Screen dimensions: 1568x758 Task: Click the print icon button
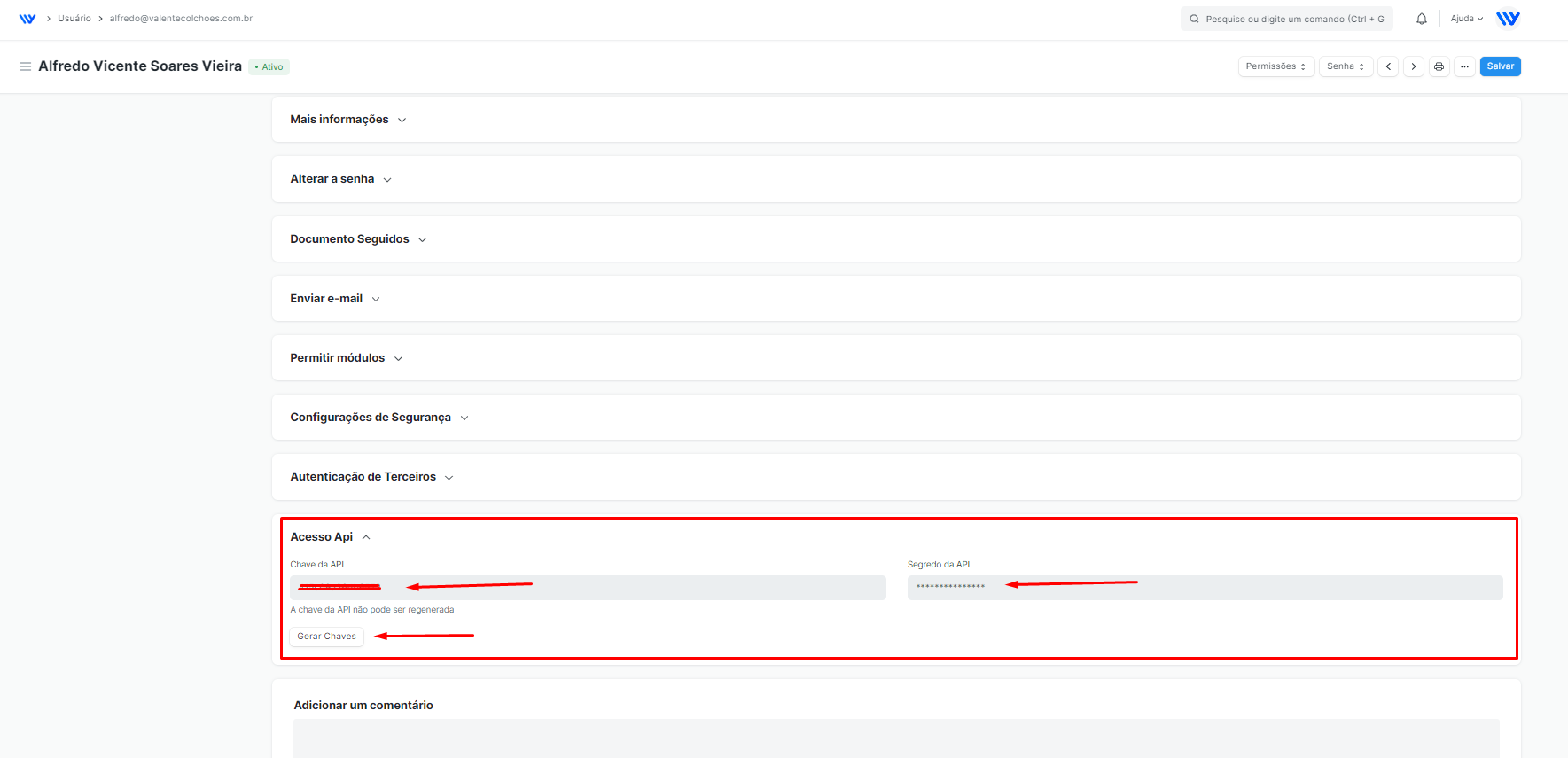click(x=1439, y=66)
